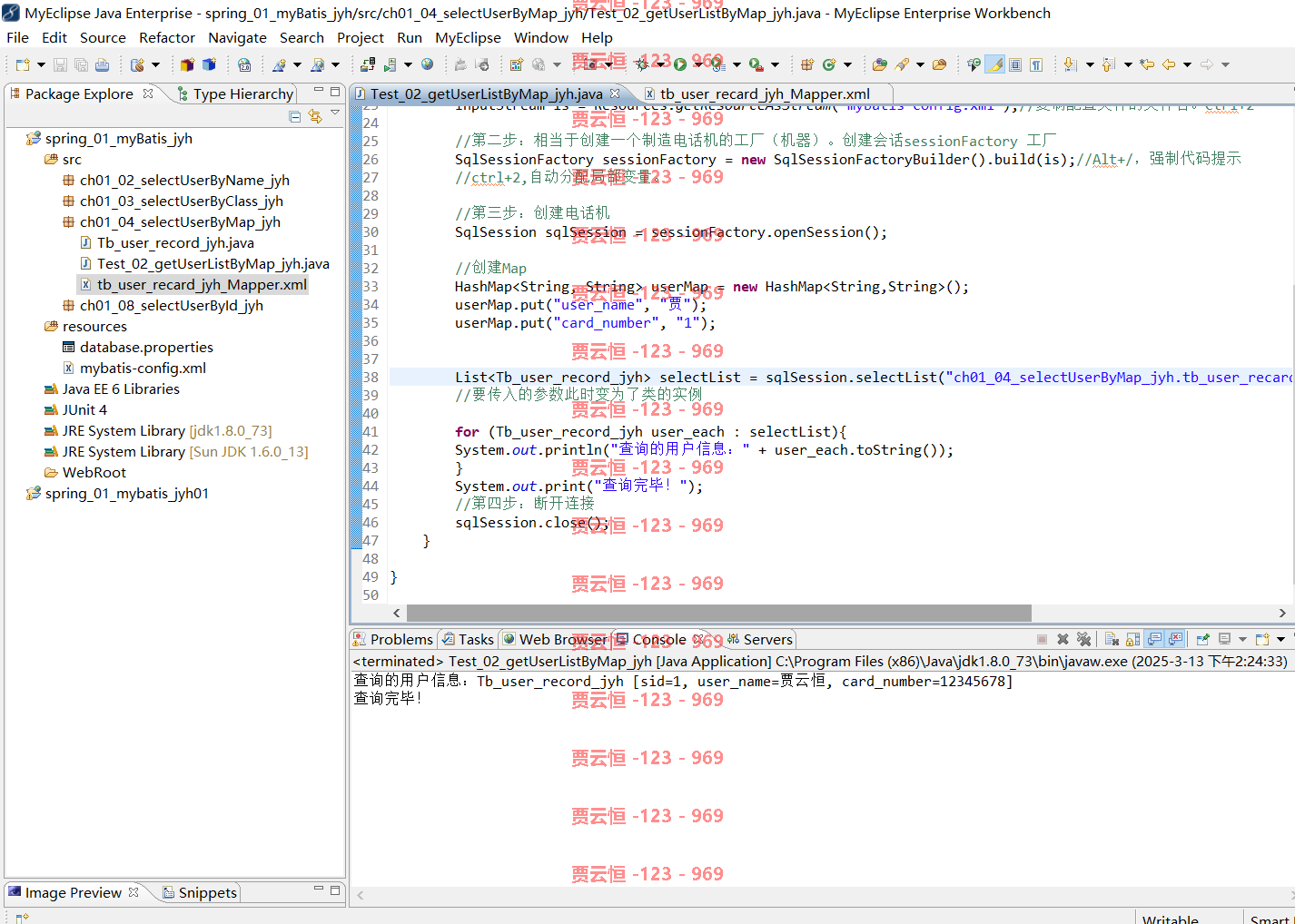Open Package Explorer view menu triangle

335,113
